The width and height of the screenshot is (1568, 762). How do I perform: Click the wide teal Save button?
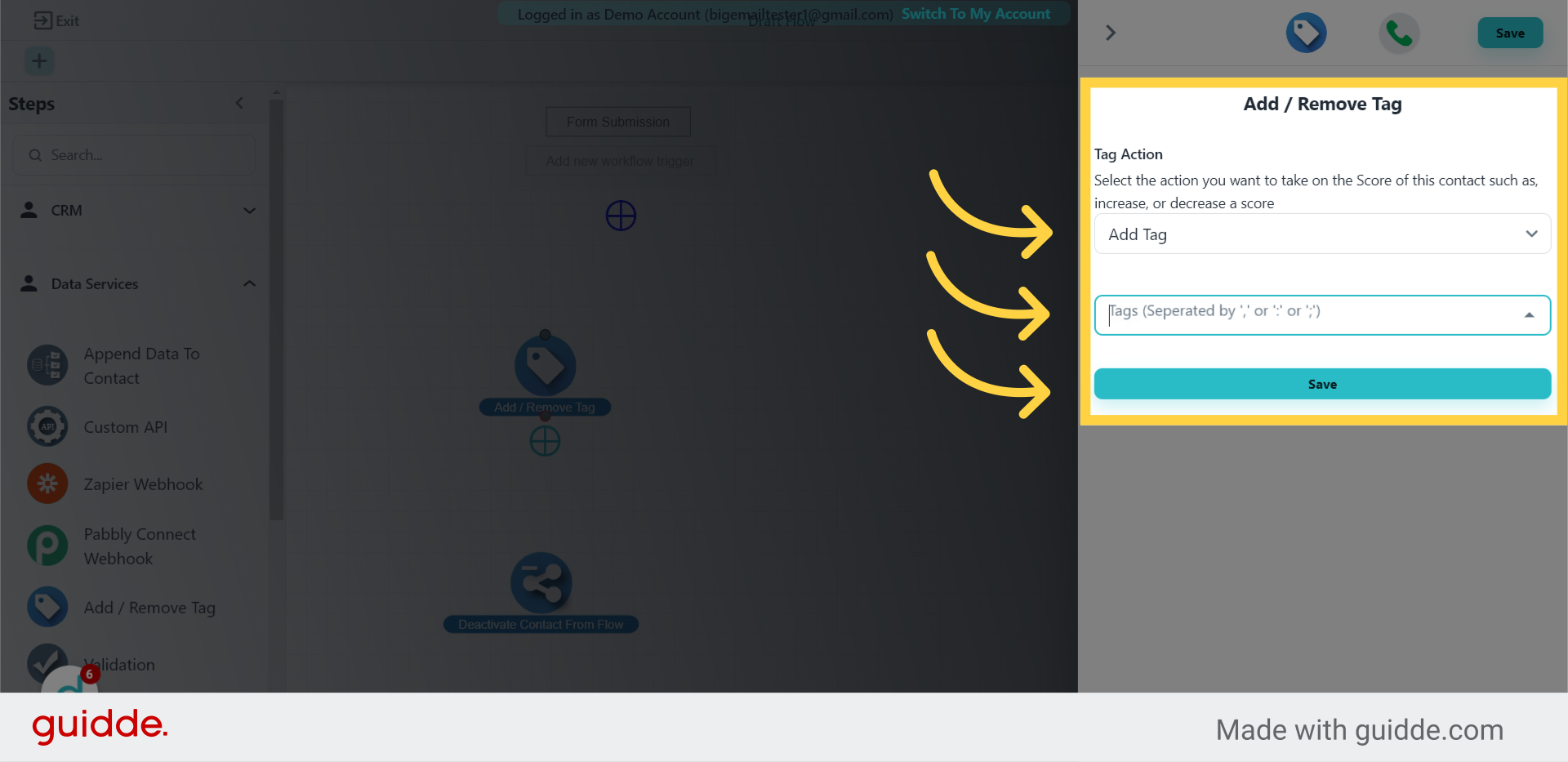(1322, 384)
